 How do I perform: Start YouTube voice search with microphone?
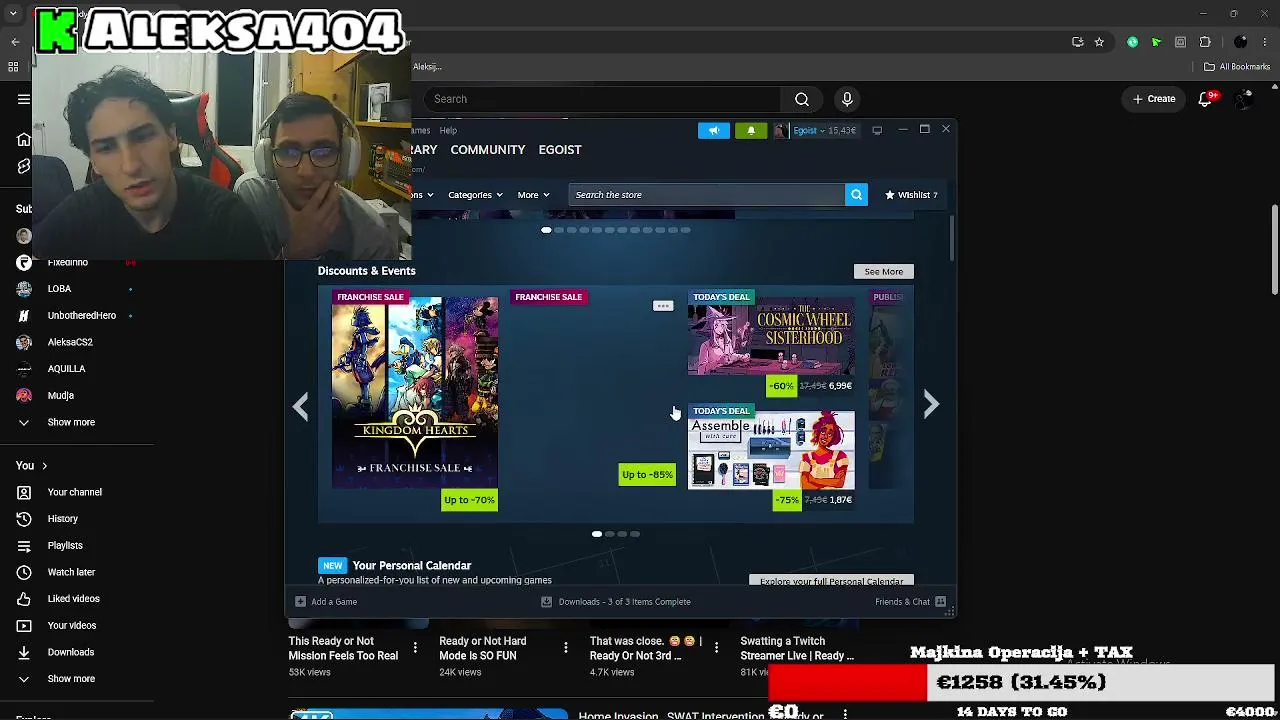click(847, 99)
